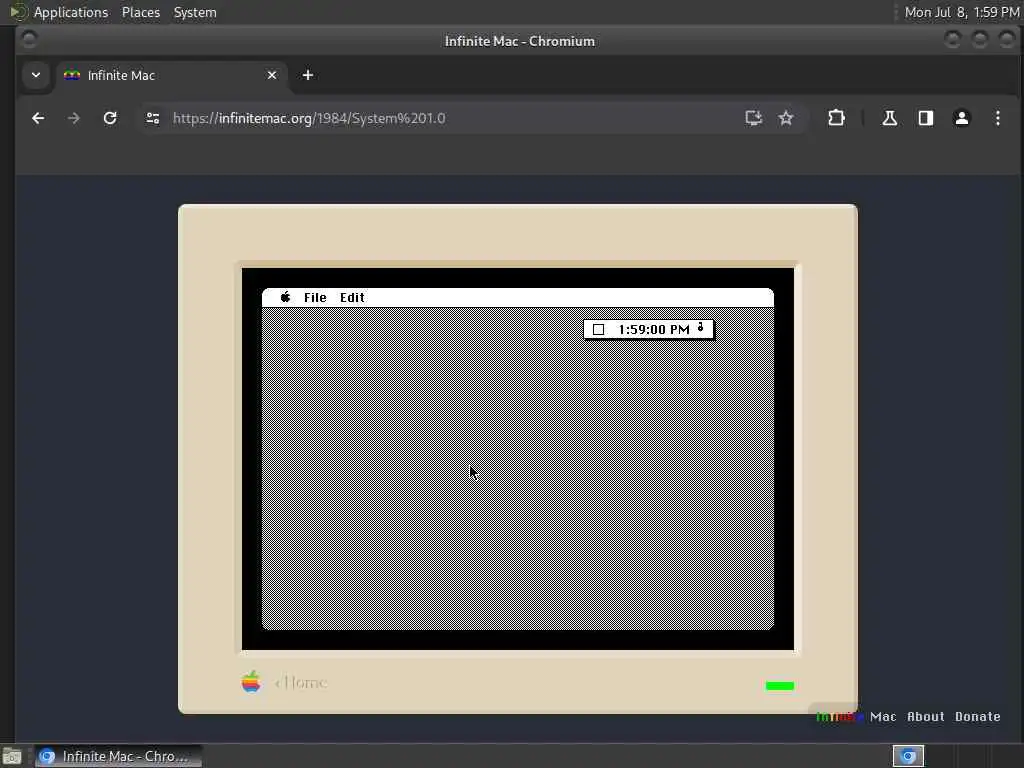Click the browser forward arrow
This screenshot has width=1024, height=768.
coord(74,118)
